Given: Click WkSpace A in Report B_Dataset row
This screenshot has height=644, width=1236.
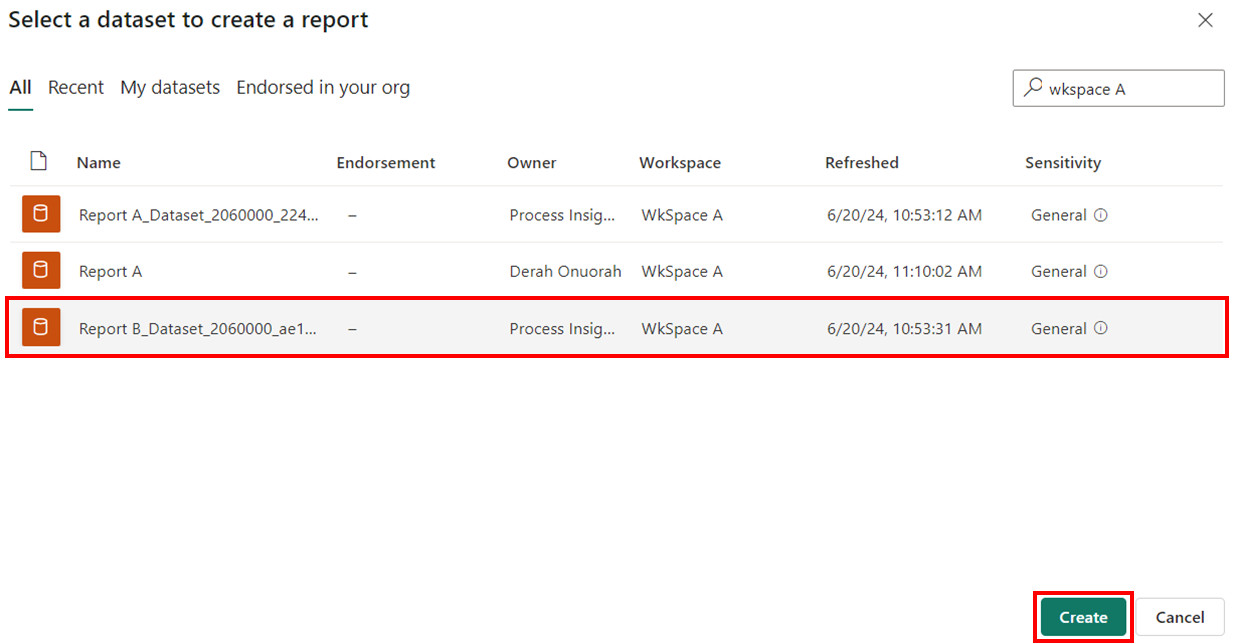Looking at the screenshot, I should pyautogui.click(x=682, y=328).
